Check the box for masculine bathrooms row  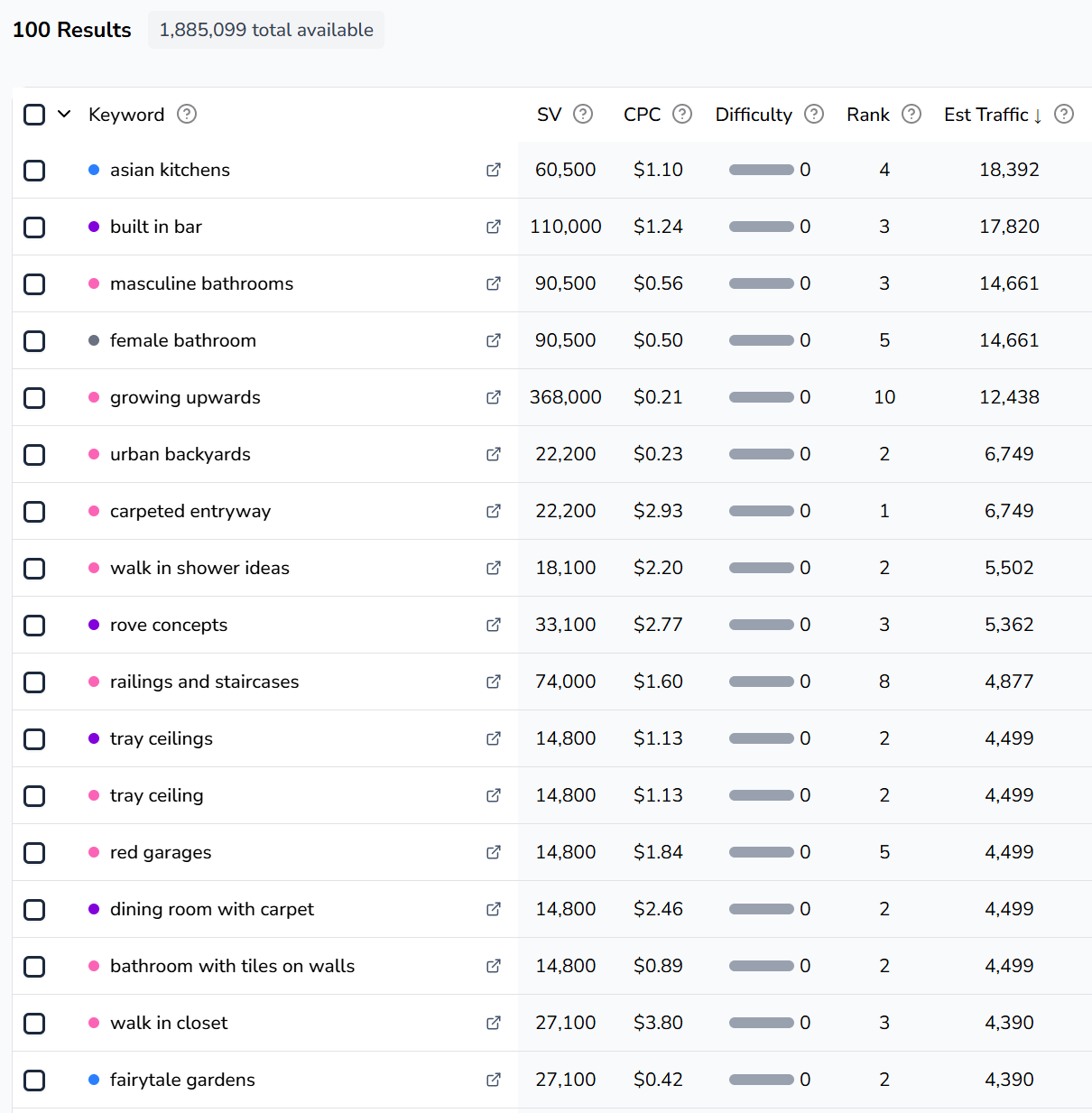[34, 284]
